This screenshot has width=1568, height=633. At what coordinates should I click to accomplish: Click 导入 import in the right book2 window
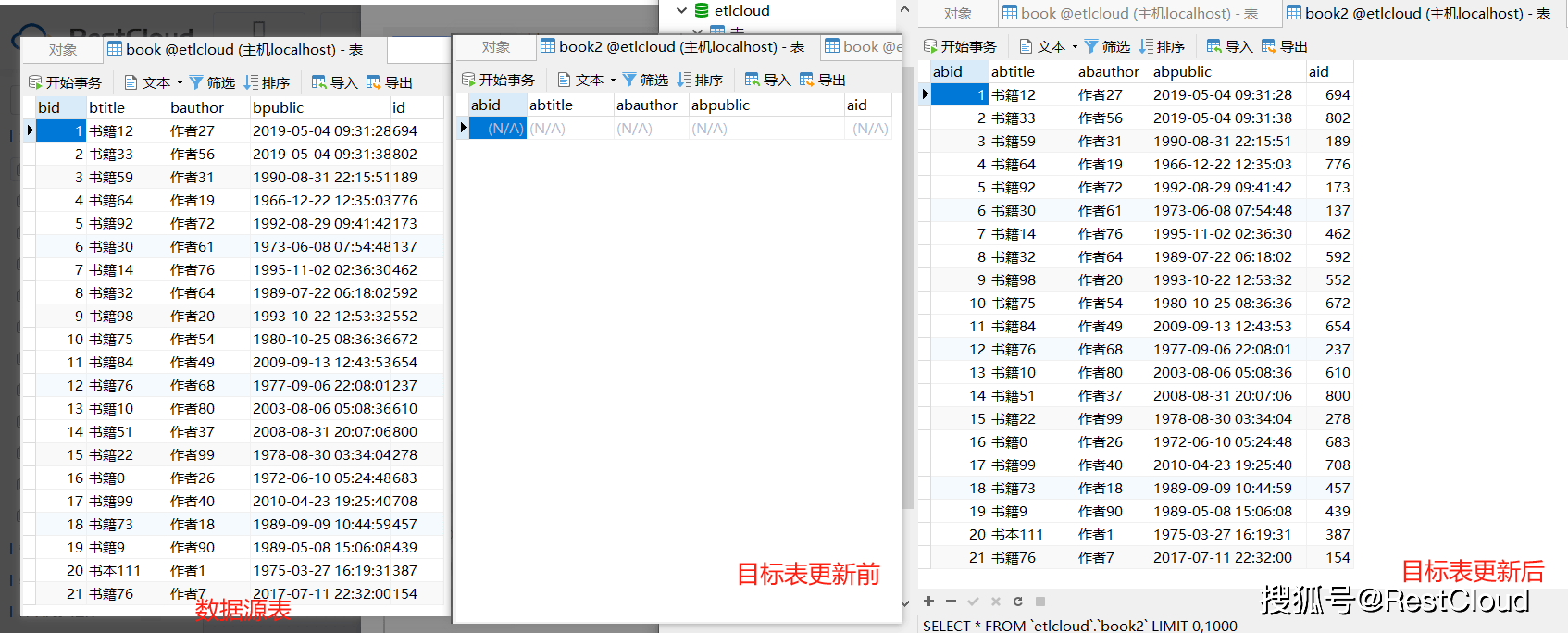1229,46
